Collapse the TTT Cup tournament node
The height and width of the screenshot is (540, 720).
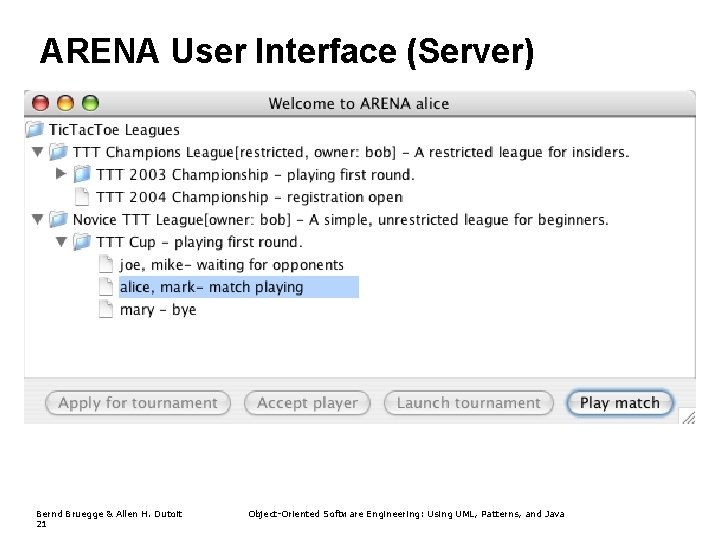(x=61, y=242)
